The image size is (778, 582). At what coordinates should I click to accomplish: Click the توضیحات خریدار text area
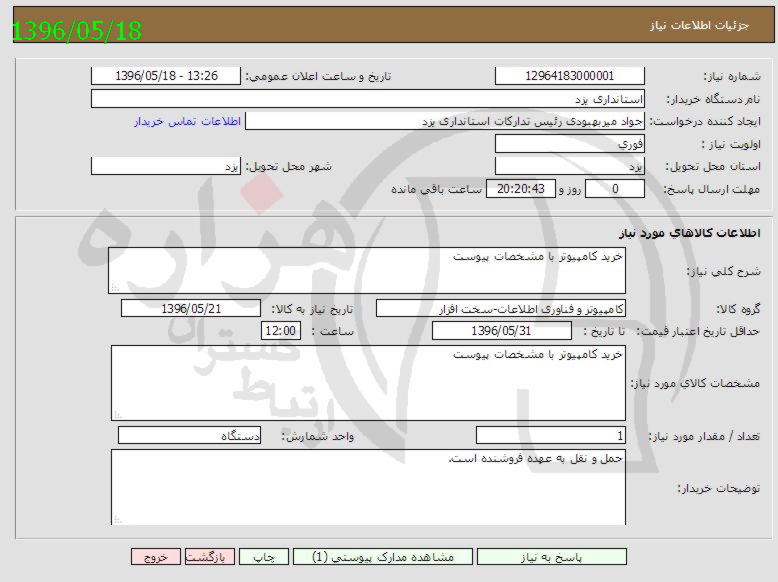(x=366, y=486)
